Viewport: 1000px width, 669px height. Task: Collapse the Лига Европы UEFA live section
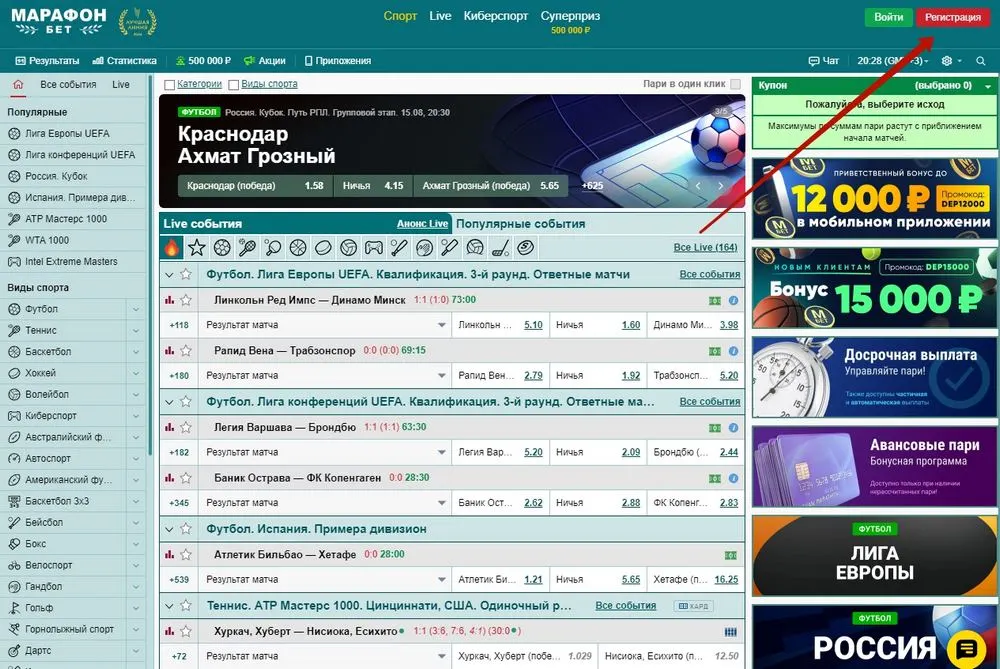(168, 274)
